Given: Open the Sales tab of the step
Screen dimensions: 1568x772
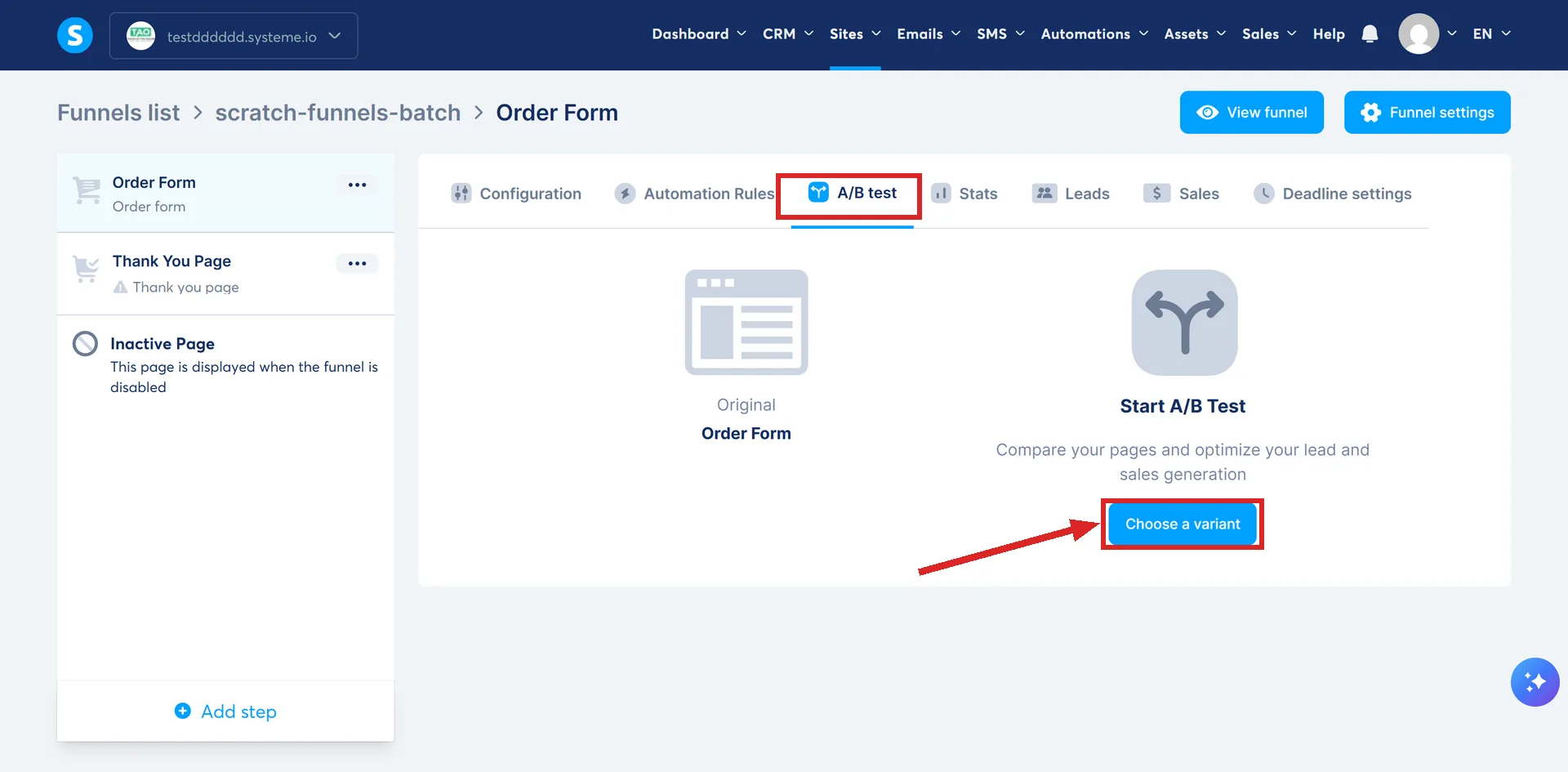Looking at the screenshot, I should pyautogui.click(x=1181, y=194).
